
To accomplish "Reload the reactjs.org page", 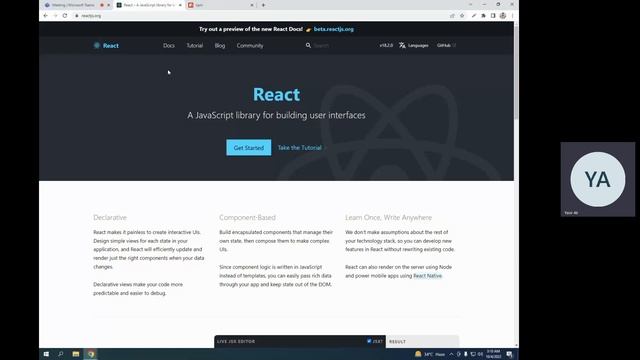I will [65, 16].
